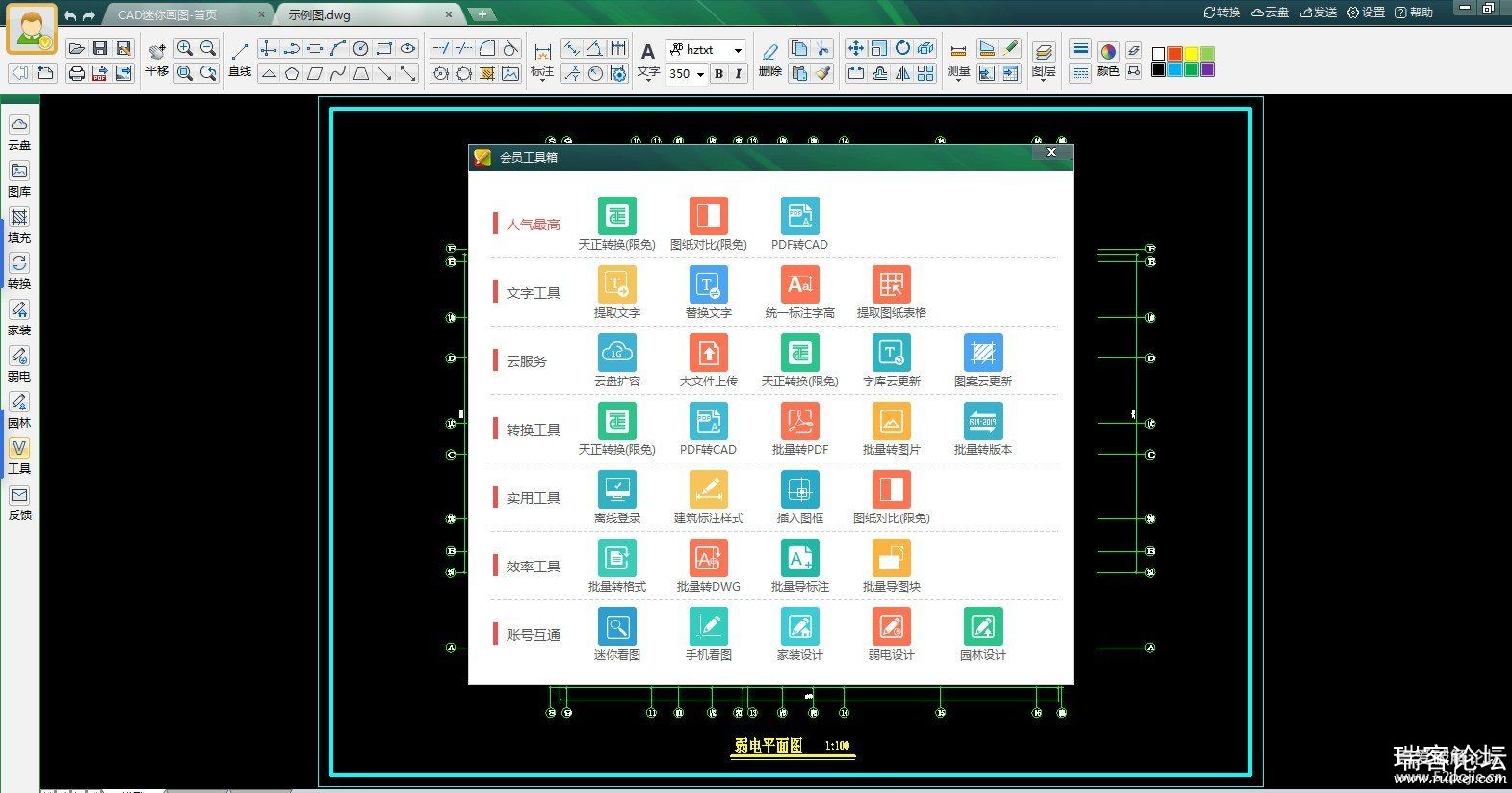The image size is (1512, 793).
Task: Click the user avatar profile picture
Action: [31, 29]
